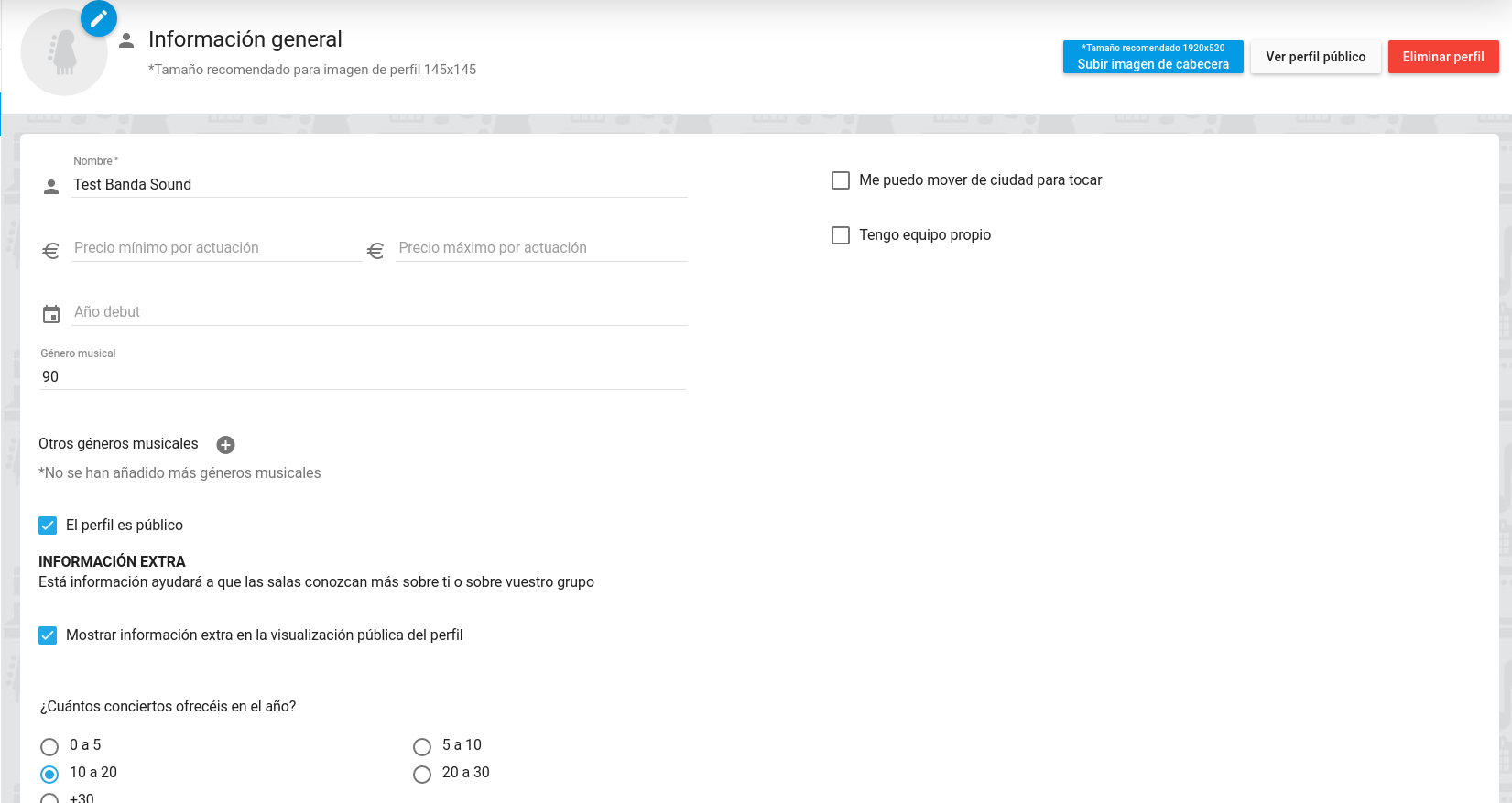This screenshot has height=803, width=1512.
Task: Click euro icon beside Precio mínimo field
Action: pyautogui.click(x=51, y=250)
